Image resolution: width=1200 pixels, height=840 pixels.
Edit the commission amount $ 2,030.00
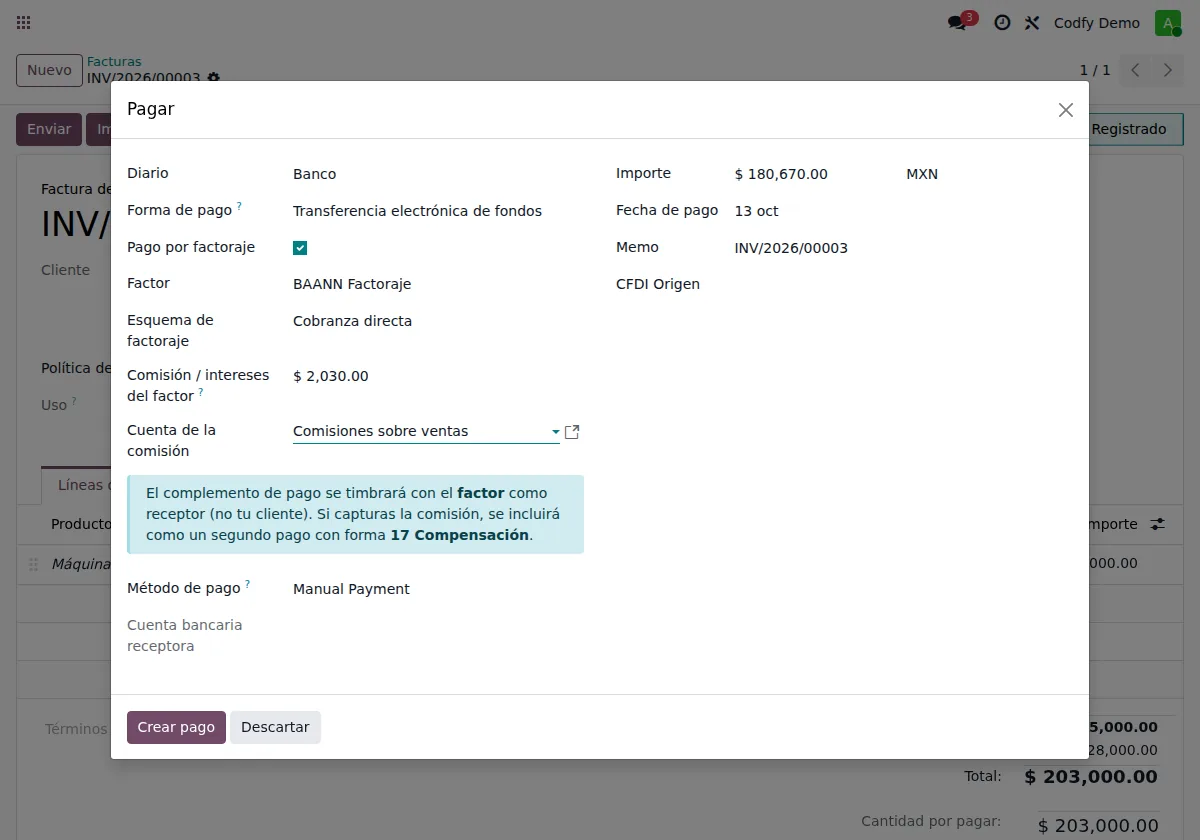(438, 376)
